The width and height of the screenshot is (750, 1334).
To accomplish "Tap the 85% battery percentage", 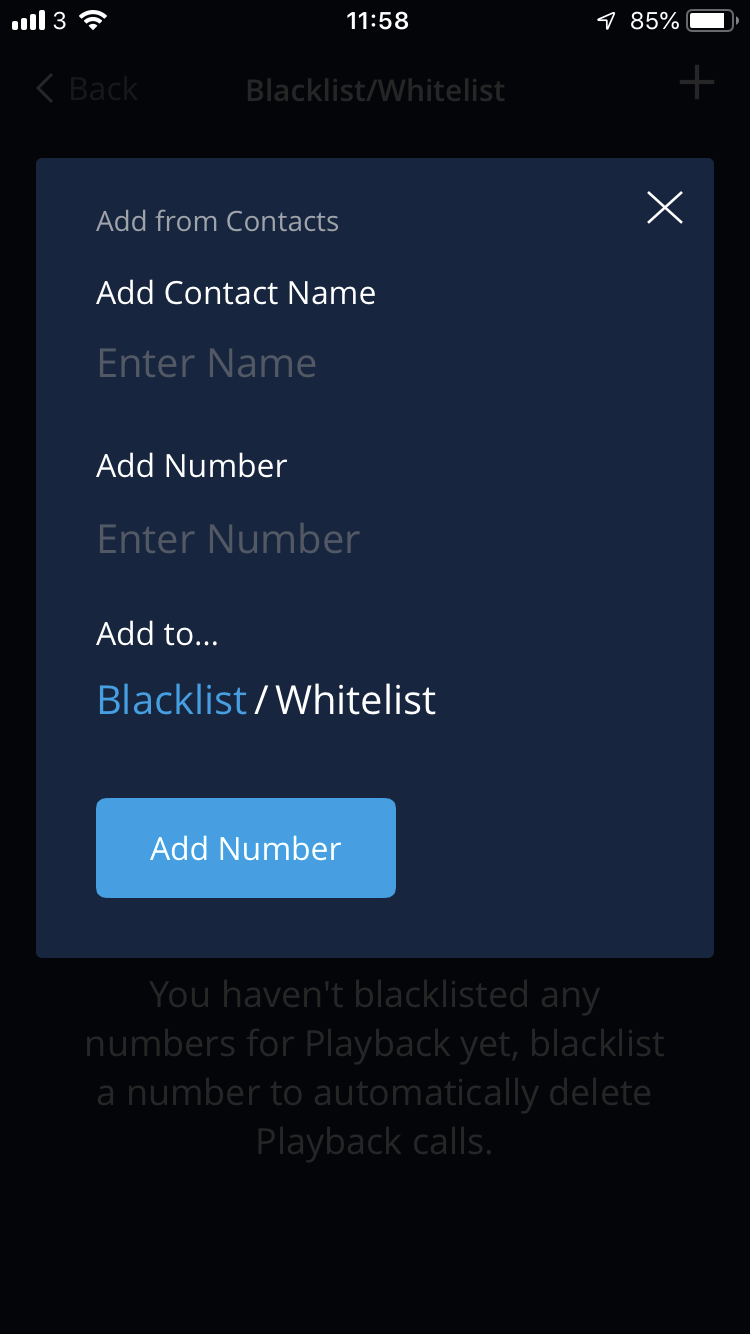I will 655,20.
